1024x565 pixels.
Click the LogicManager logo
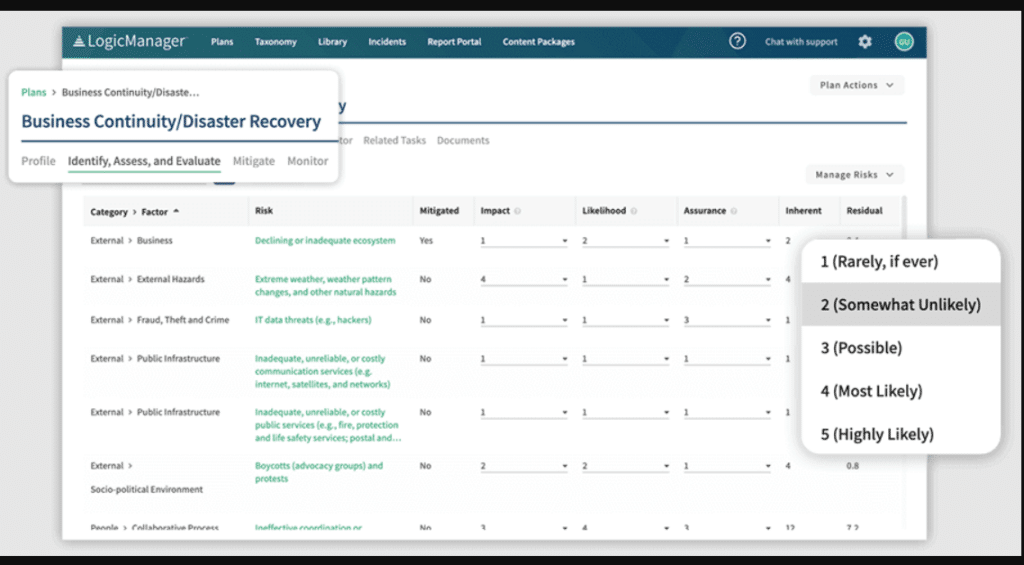[129, 41]
